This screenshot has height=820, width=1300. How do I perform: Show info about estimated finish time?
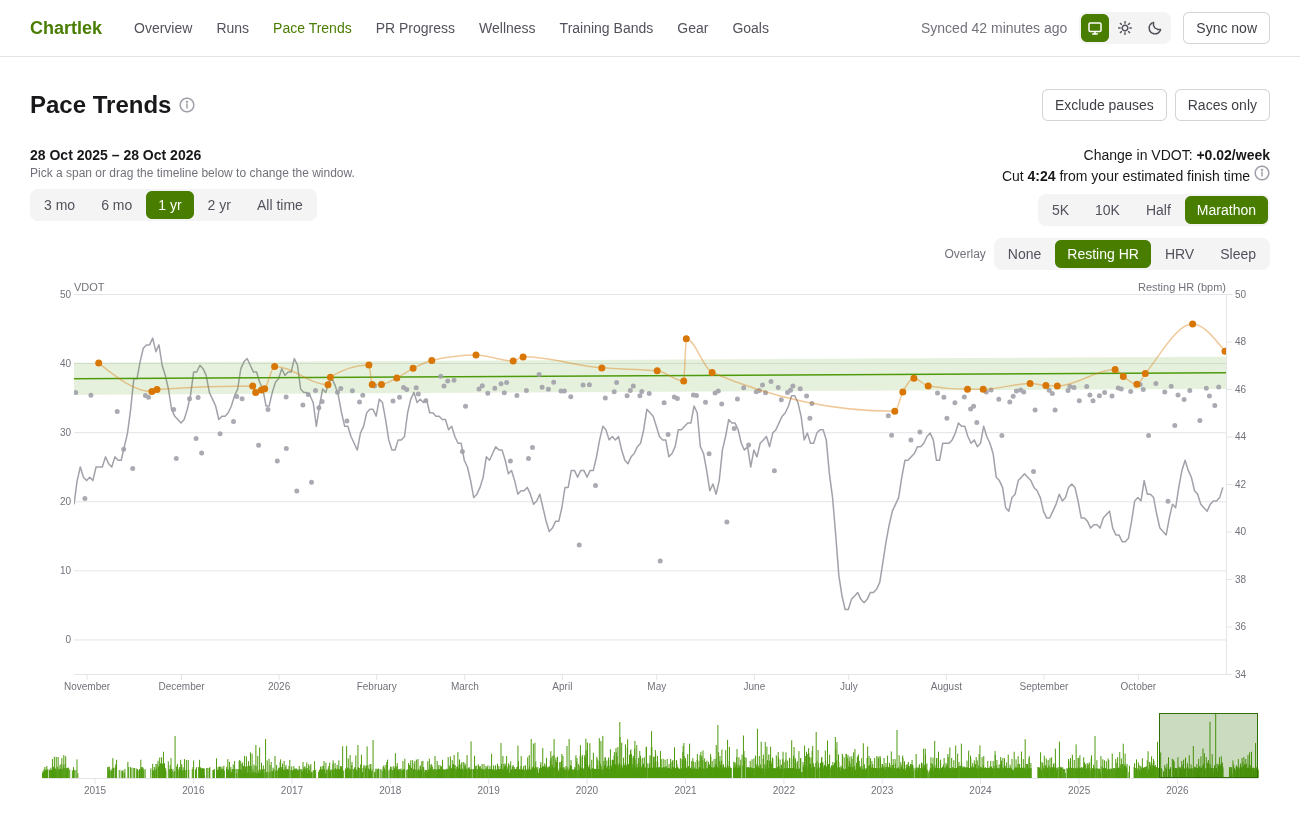pos(1262,173)
